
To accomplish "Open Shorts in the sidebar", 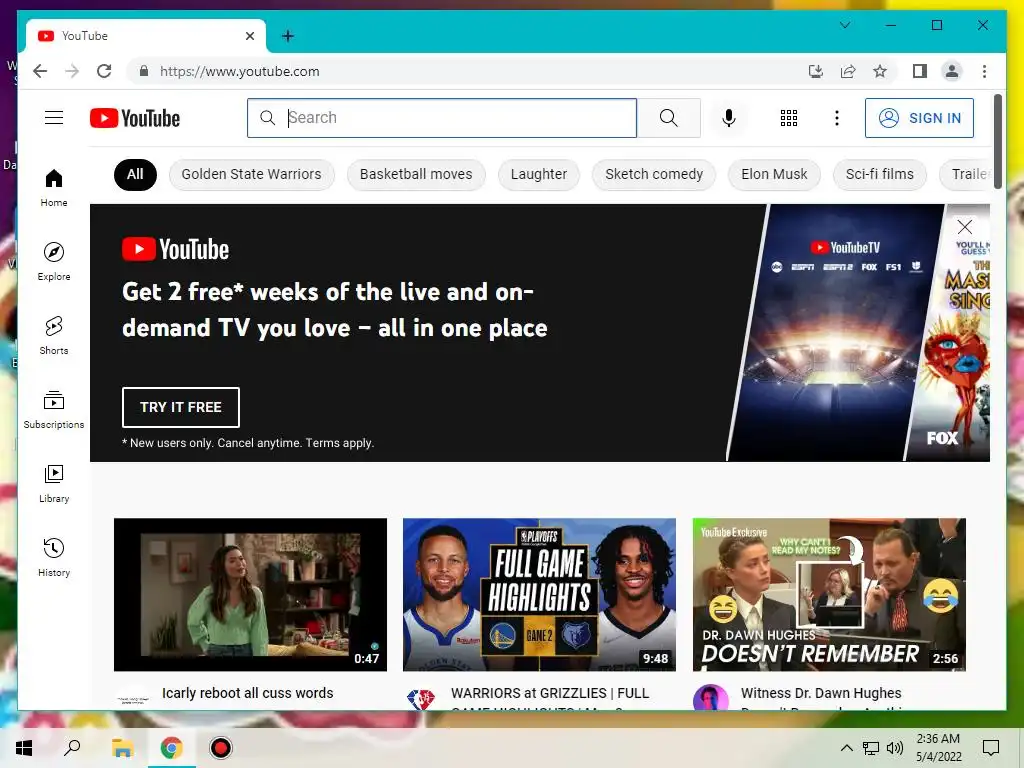I will point(54,336).
